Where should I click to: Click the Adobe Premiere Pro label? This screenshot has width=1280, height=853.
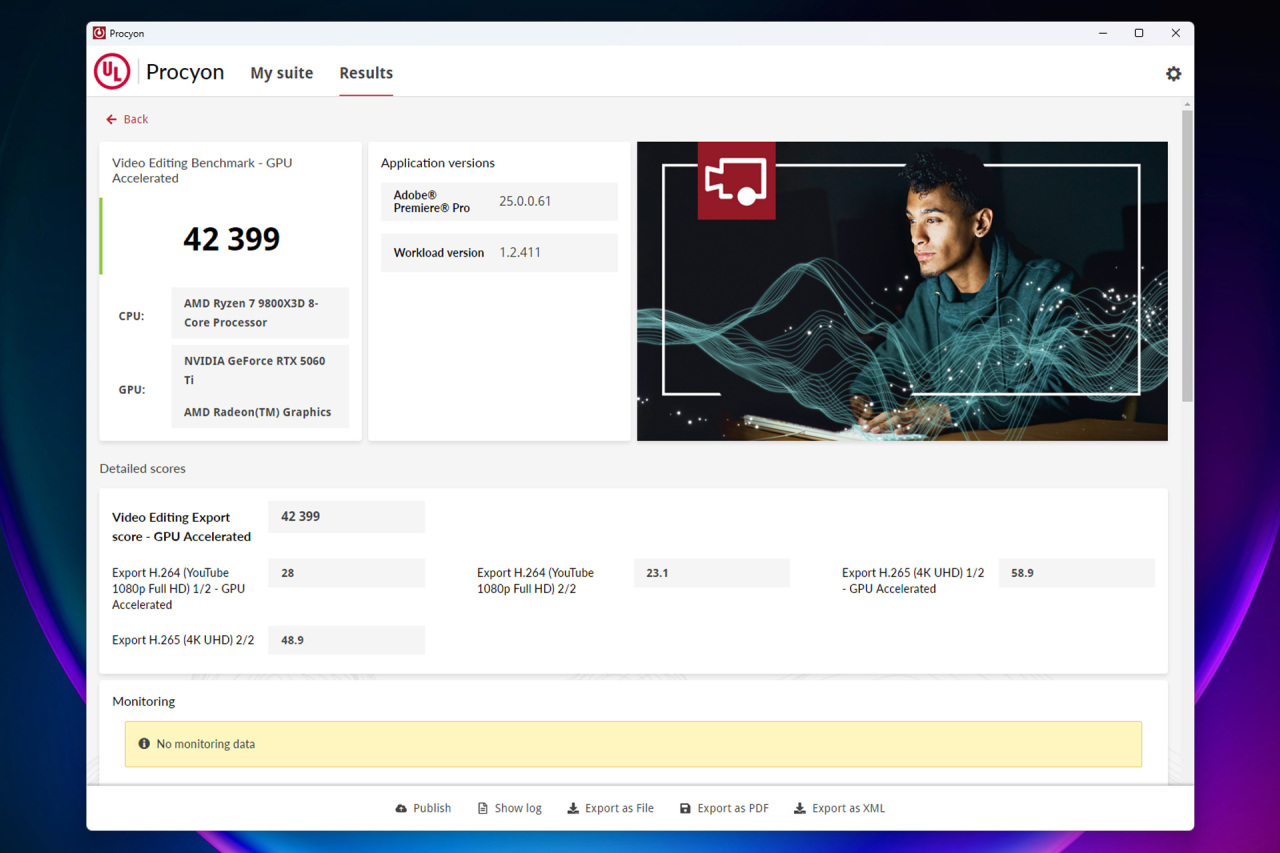pos(432,201)
